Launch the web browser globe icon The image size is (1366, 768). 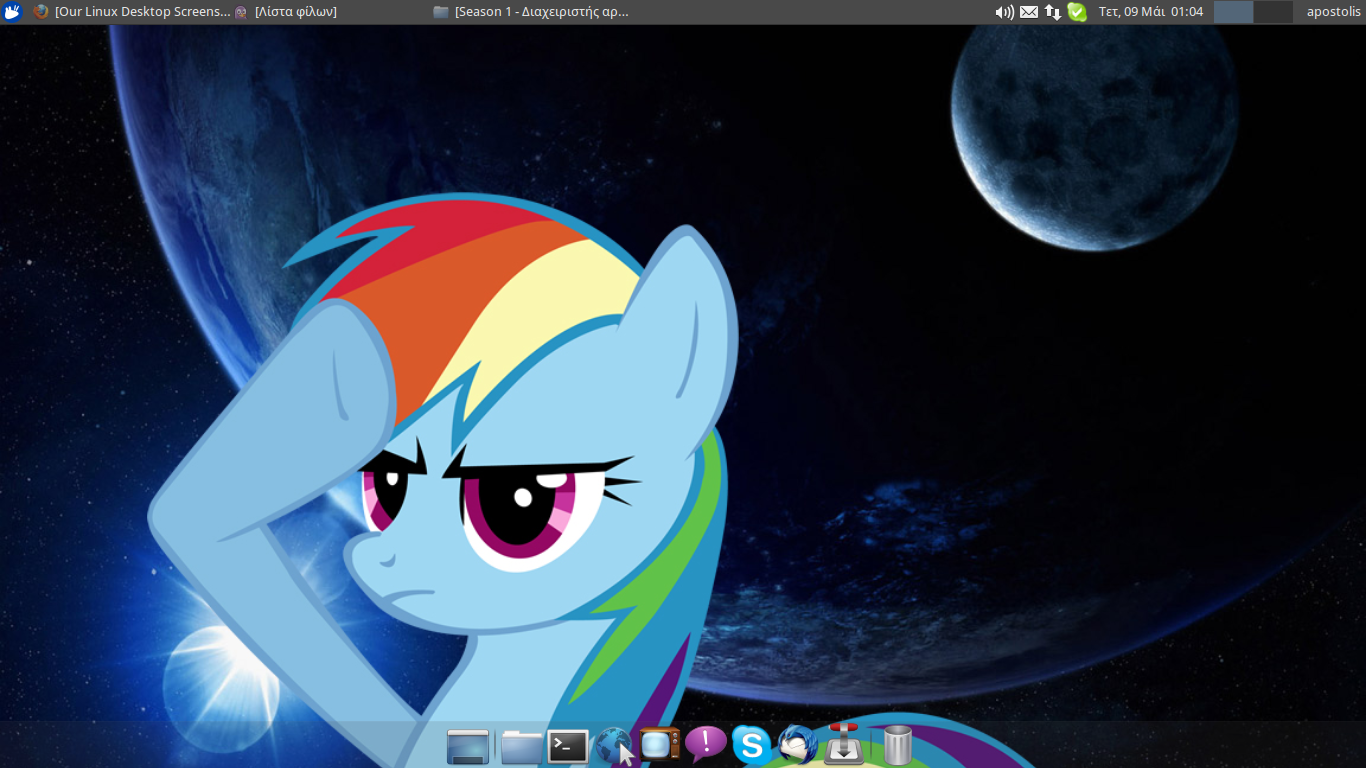(614, 746)
